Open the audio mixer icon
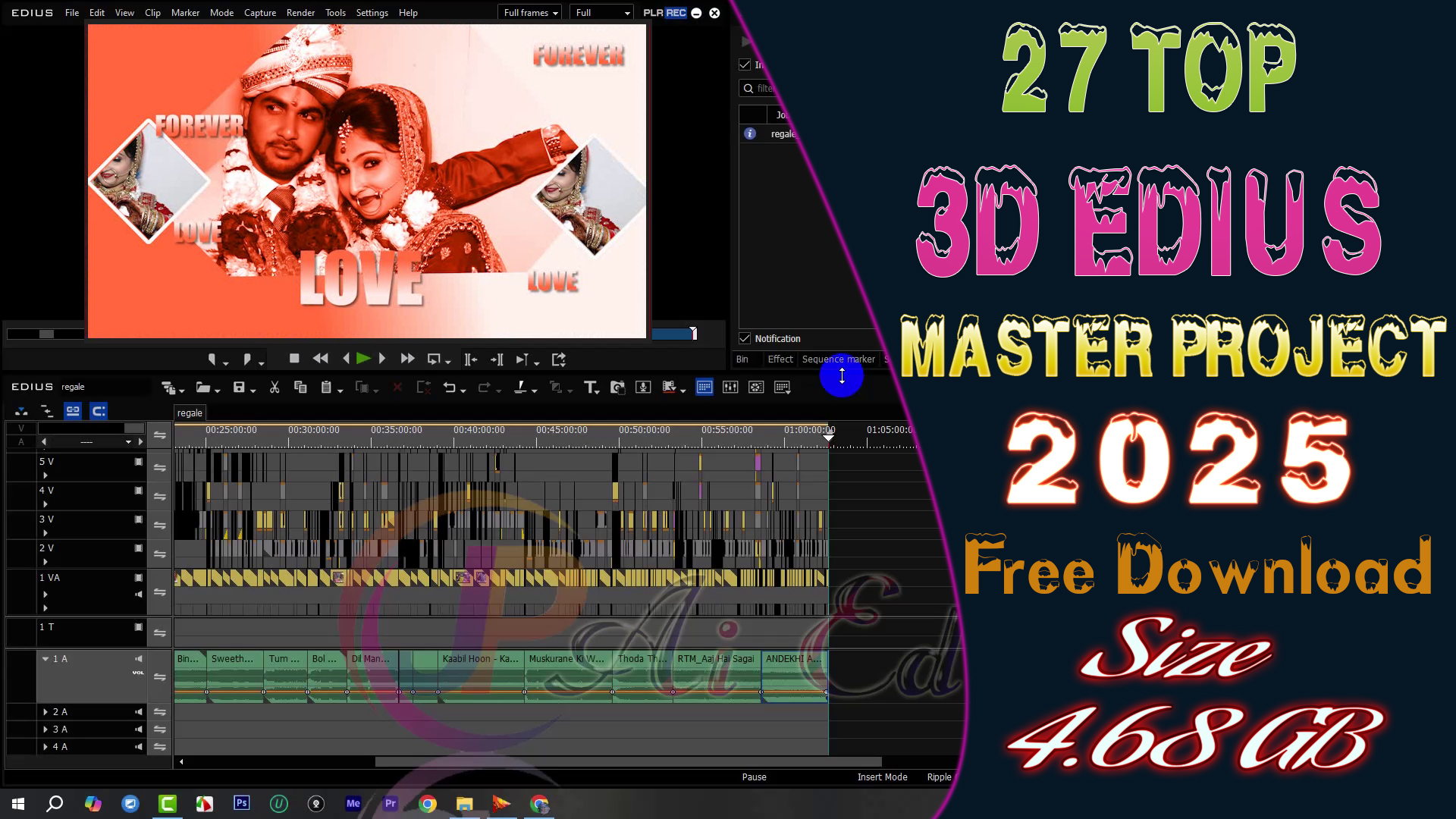 click(730, 388)
